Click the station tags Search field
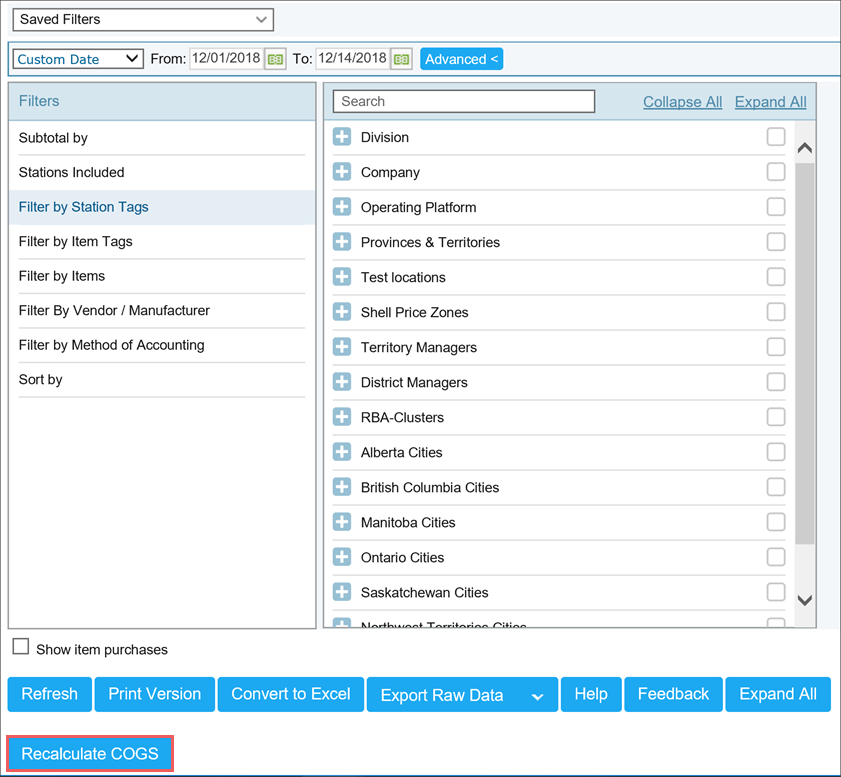This screenshot has width=841, height=777. click(x=464, y=101)
